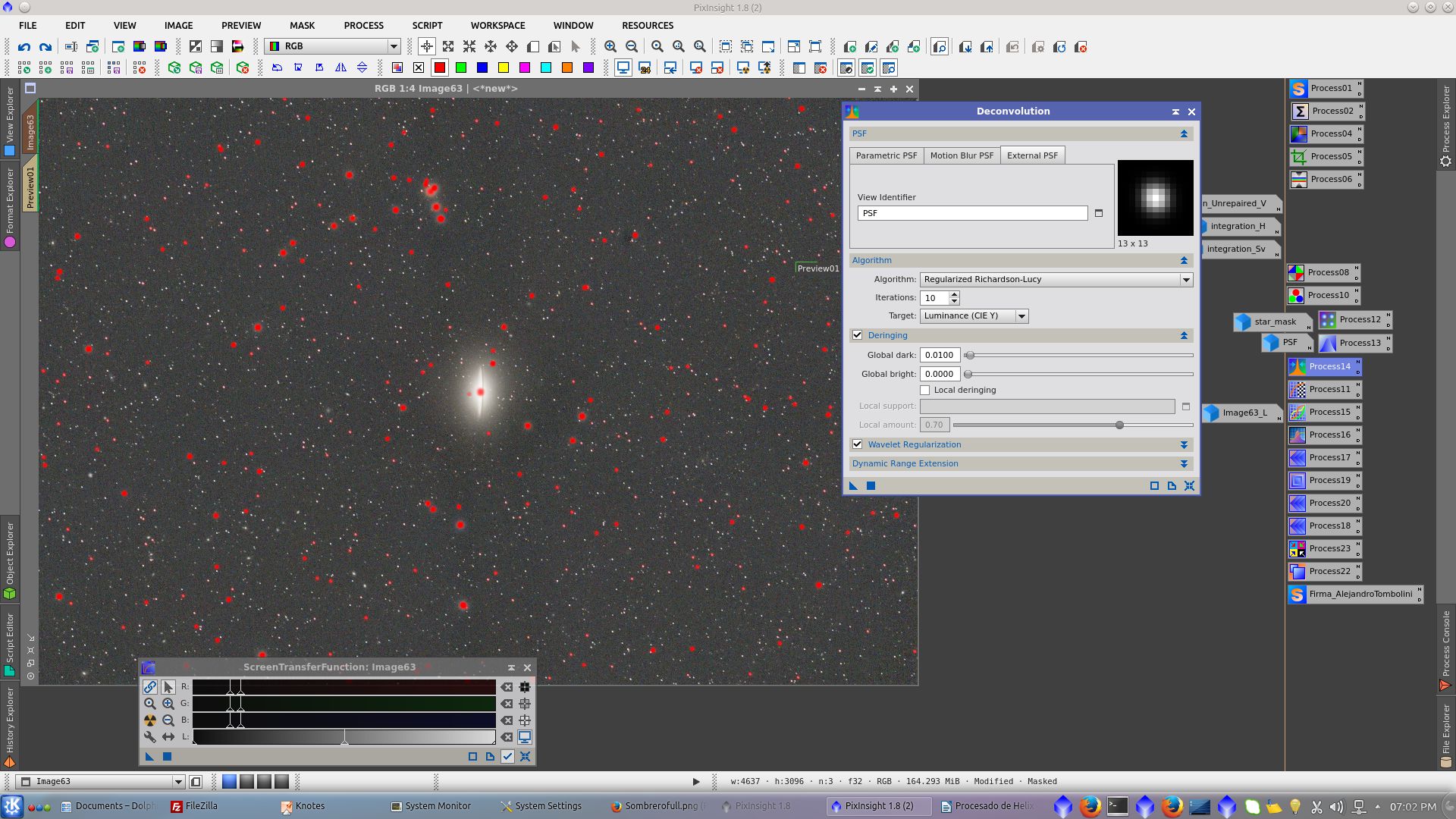This screenshot has width=1456, height=819.
Task: Switch to the Parametric PSF tab
Action: click(x=886, y=155)
